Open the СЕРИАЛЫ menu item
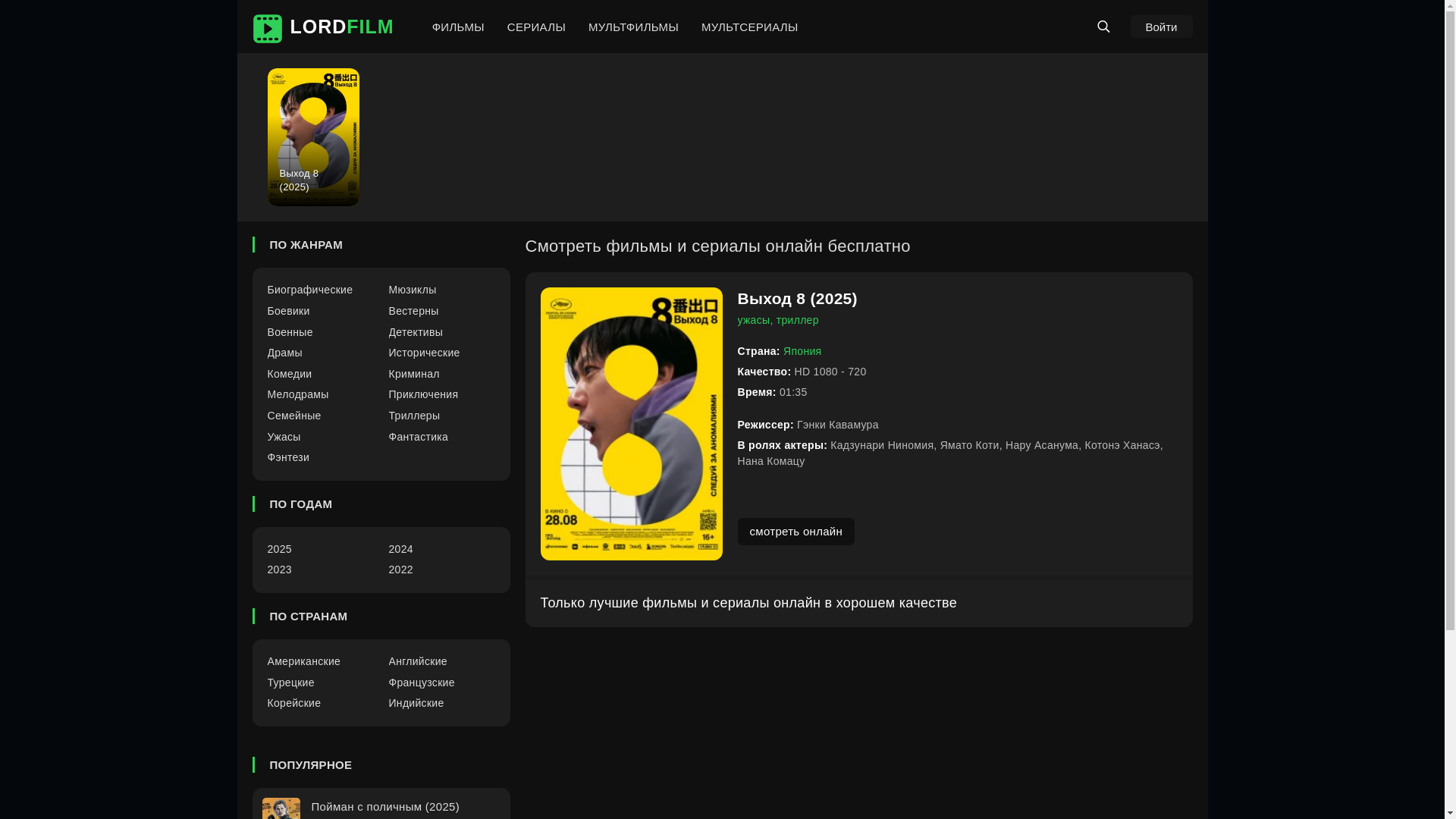 (x=536, y=27)
